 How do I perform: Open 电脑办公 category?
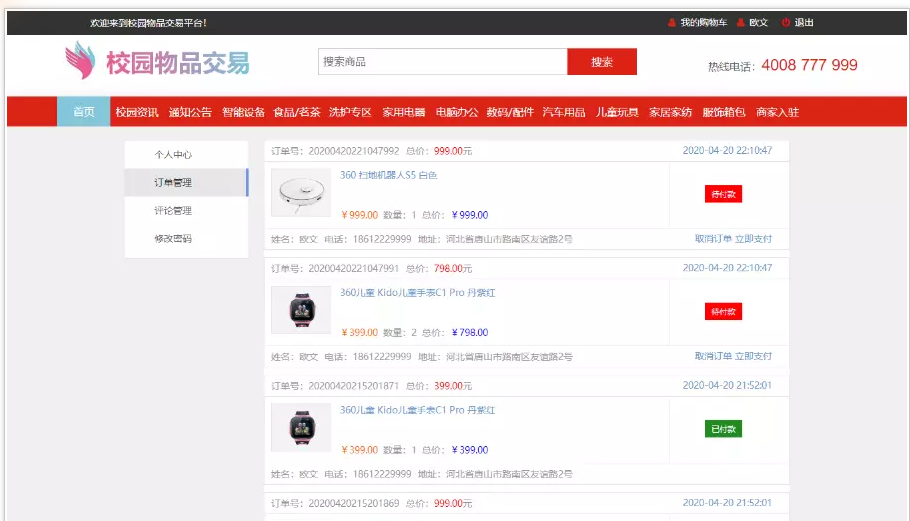click(457, 112)
